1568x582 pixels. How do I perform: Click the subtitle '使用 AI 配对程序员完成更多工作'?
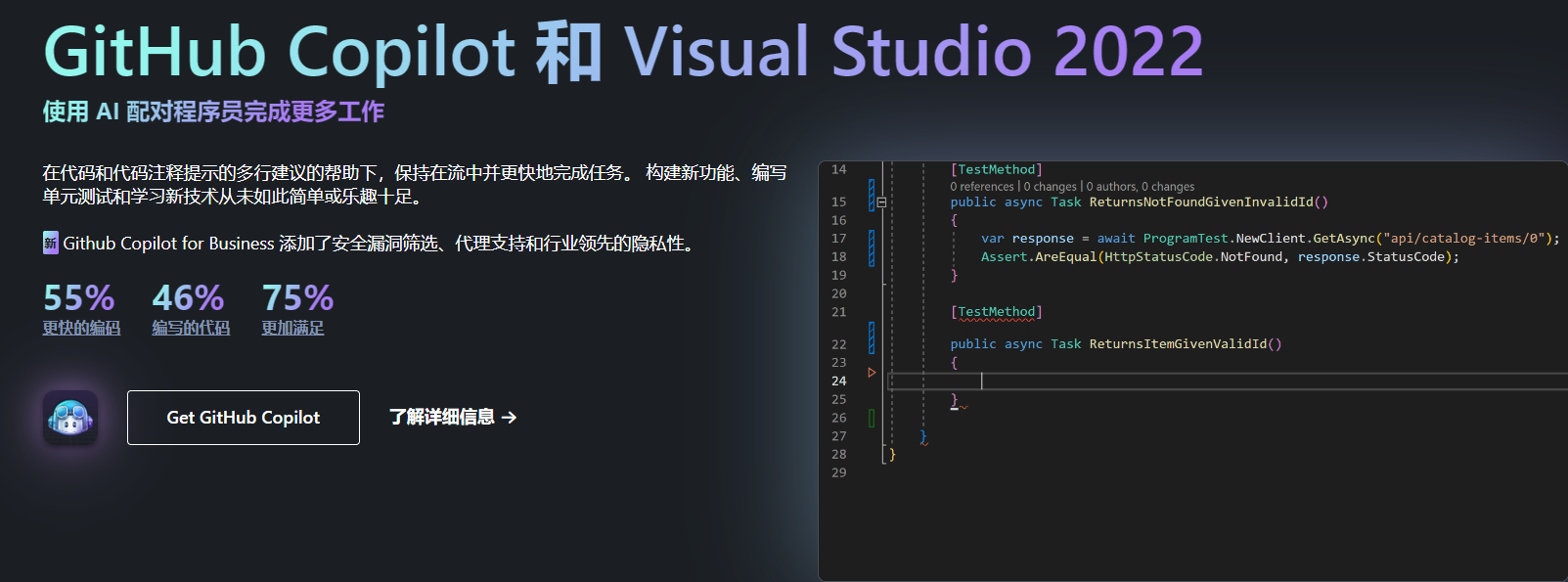213,112
